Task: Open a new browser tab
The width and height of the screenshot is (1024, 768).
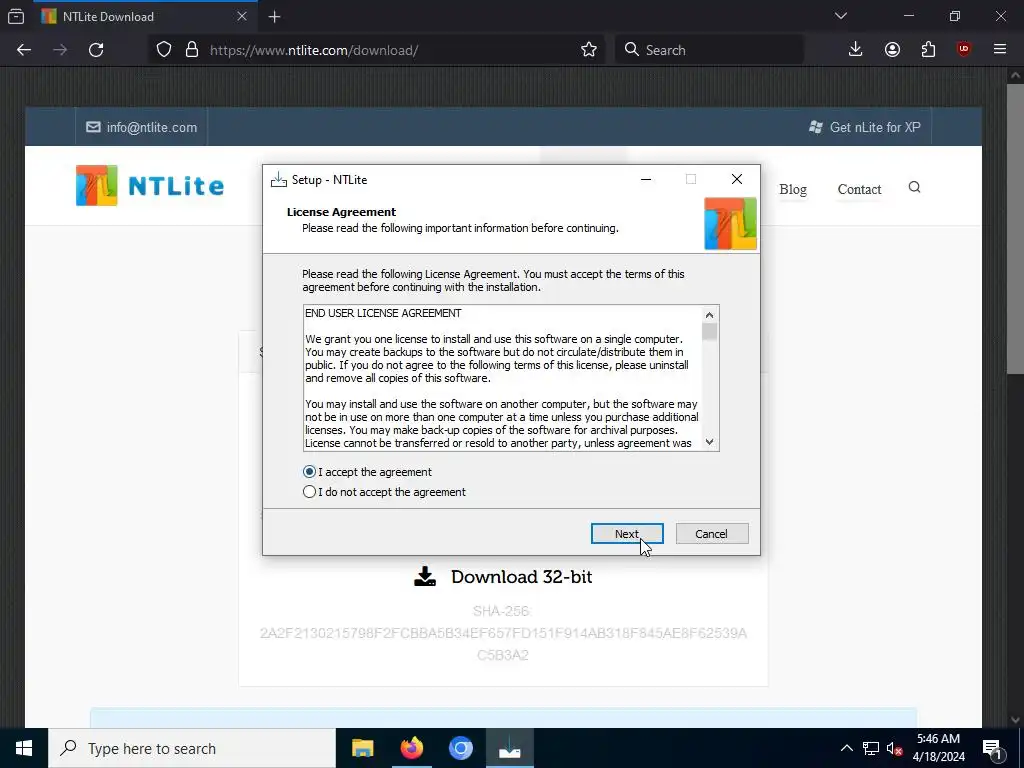Action: click(x=274, y=17)
